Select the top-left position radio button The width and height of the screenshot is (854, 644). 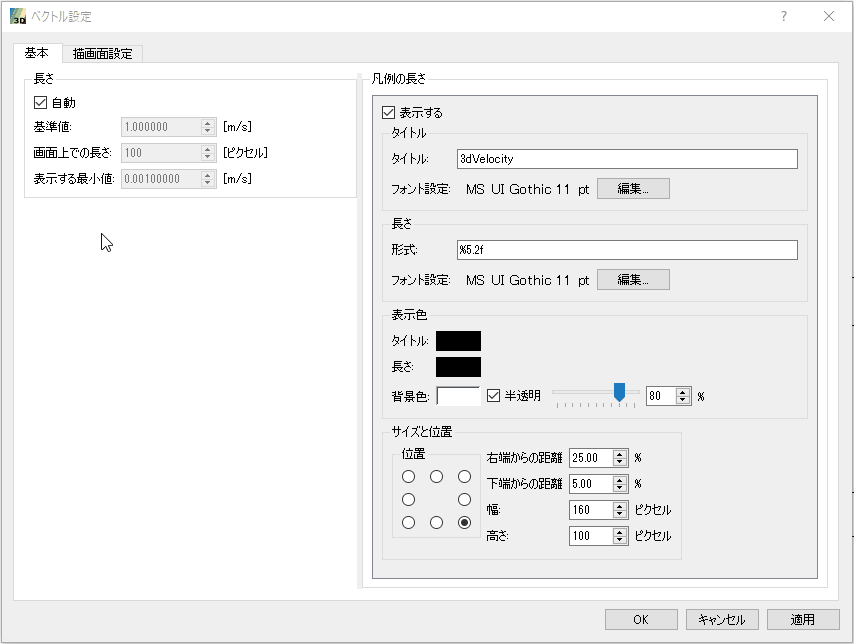tap(408, 476)
